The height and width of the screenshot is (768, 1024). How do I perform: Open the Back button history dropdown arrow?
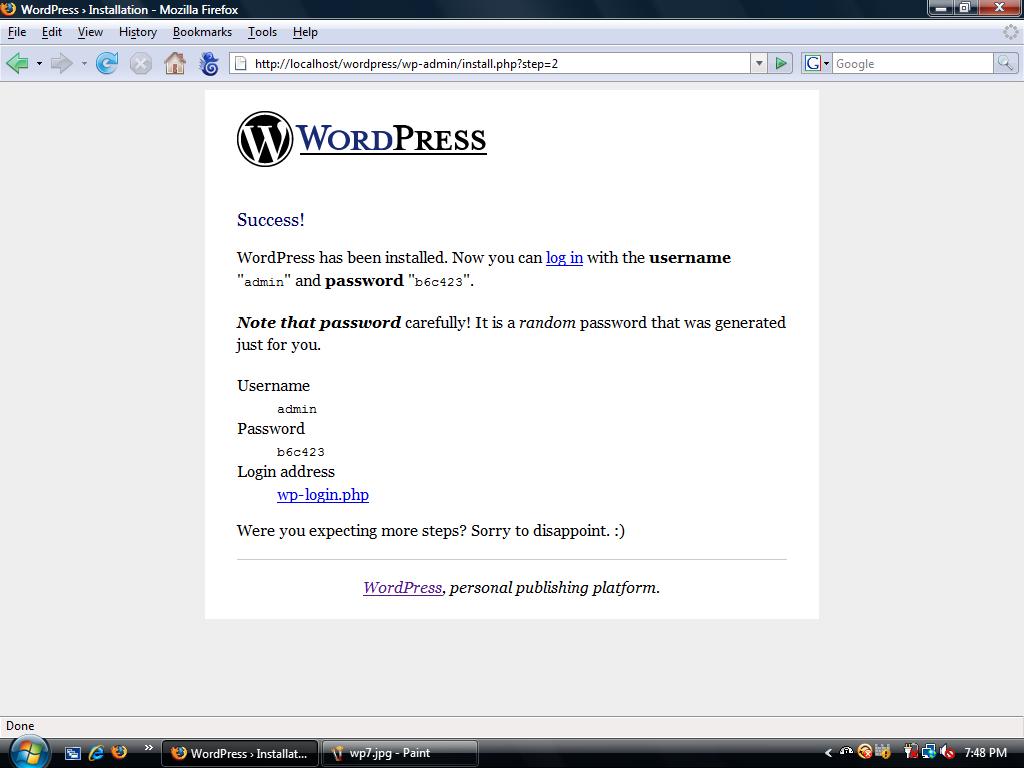[x=39, y=64]
